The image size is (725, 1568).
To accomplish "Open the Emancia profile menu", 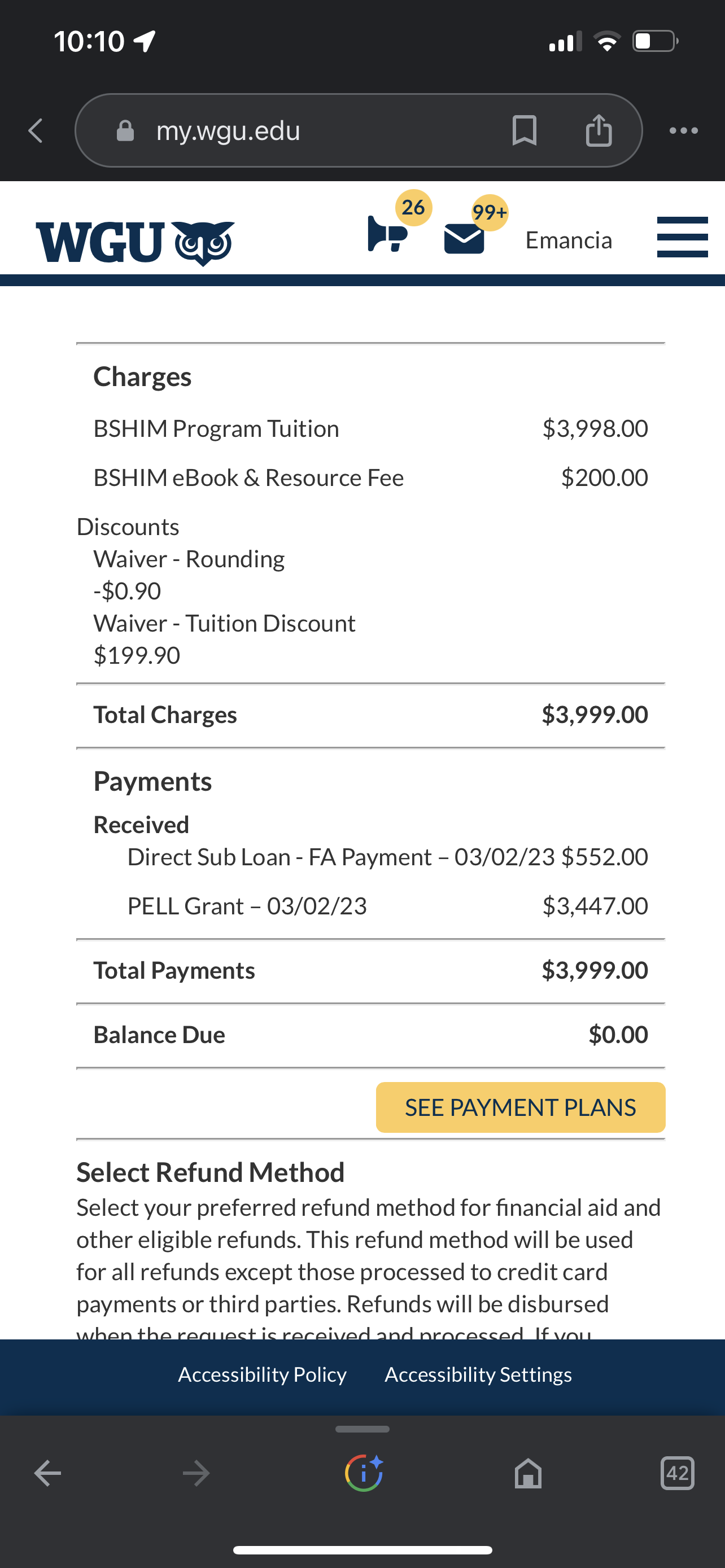I will point(569,240).
